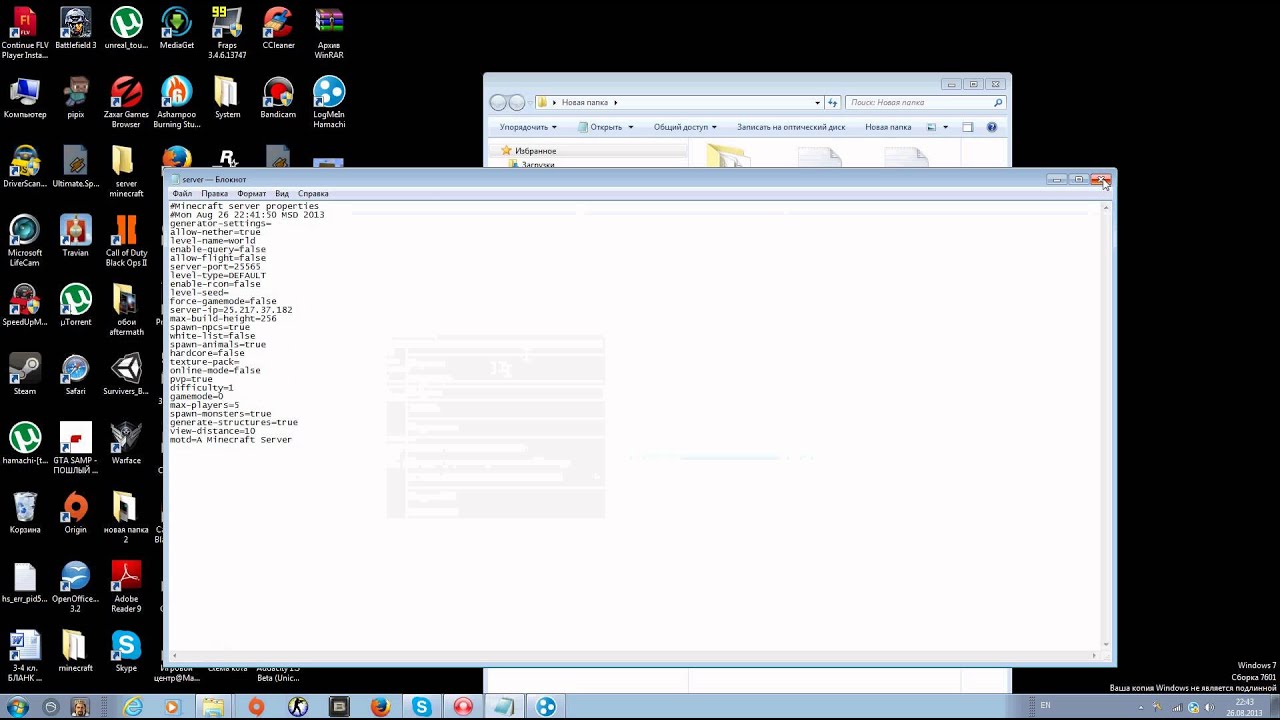This screenshot has height=720, width=1280.
Task: Click the server-port=25565 line
Action: pyautogui.click(x=215, y=267)
